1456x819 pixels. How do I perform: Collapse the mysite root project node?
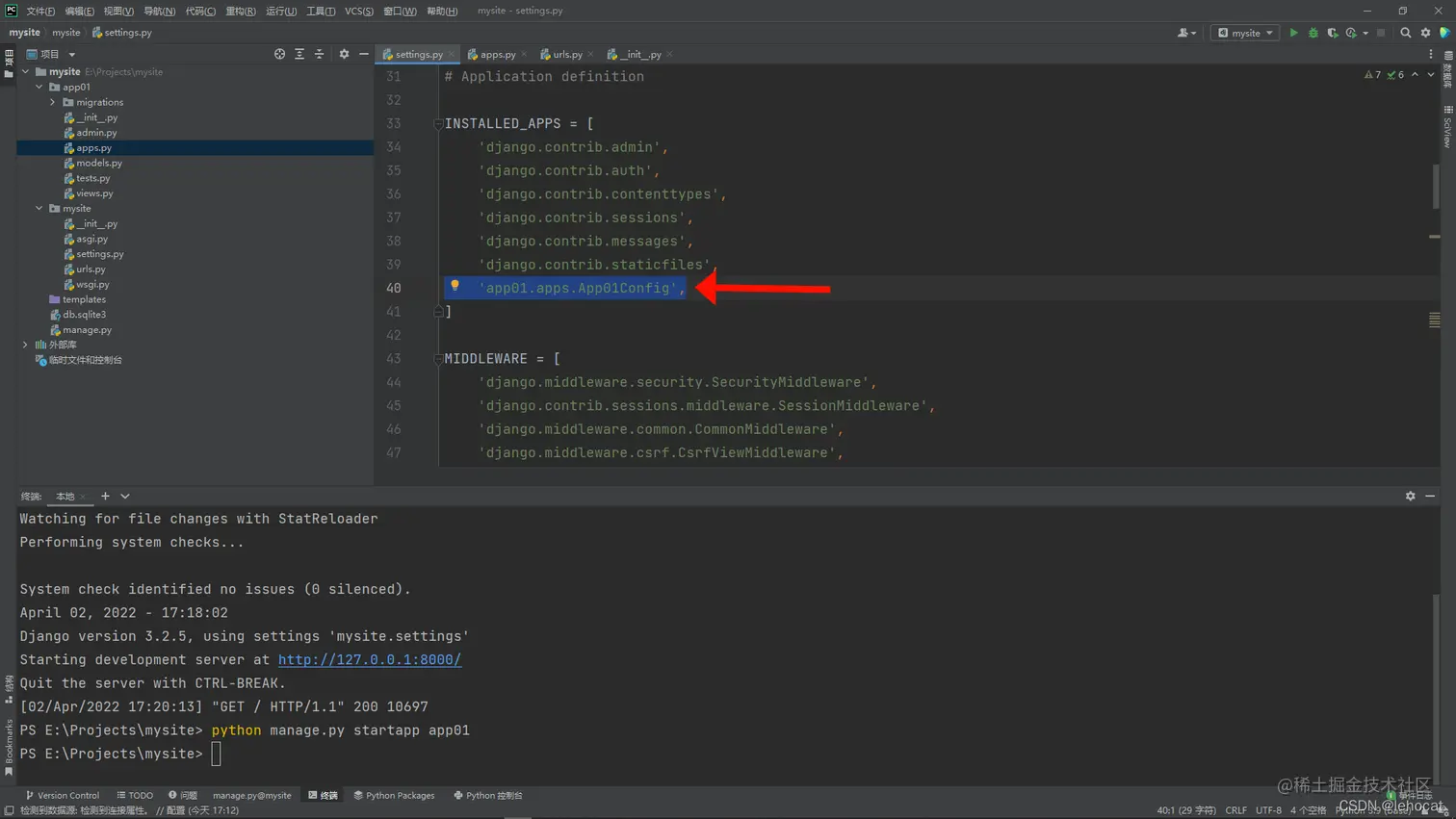[26, 71]
